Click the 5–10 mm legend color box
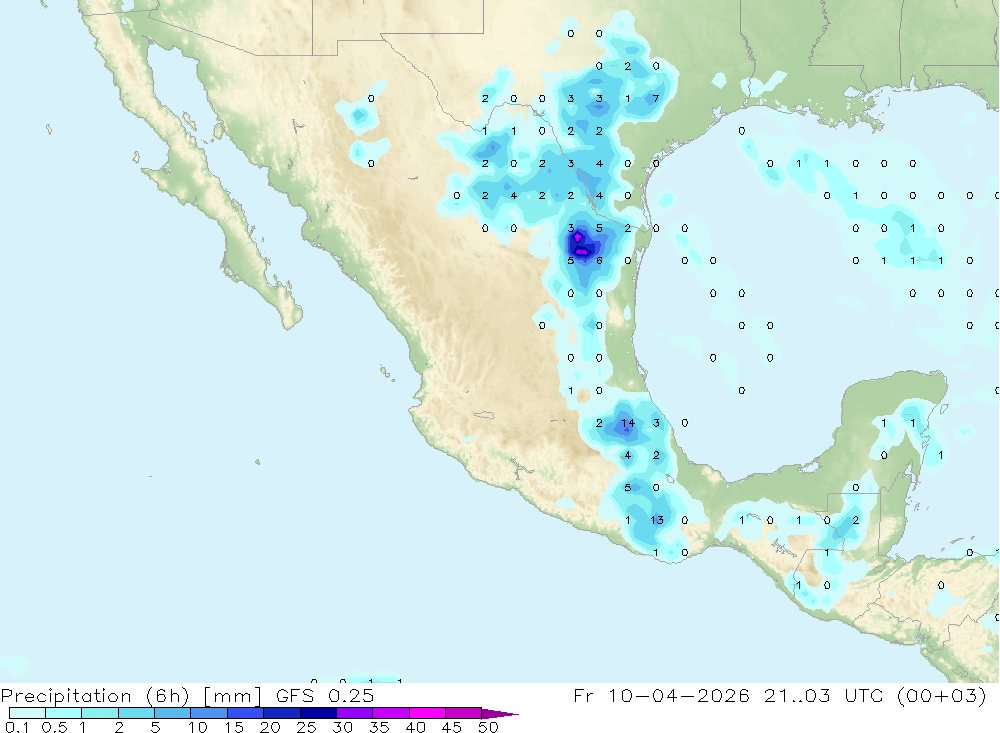 coord(173,713)
